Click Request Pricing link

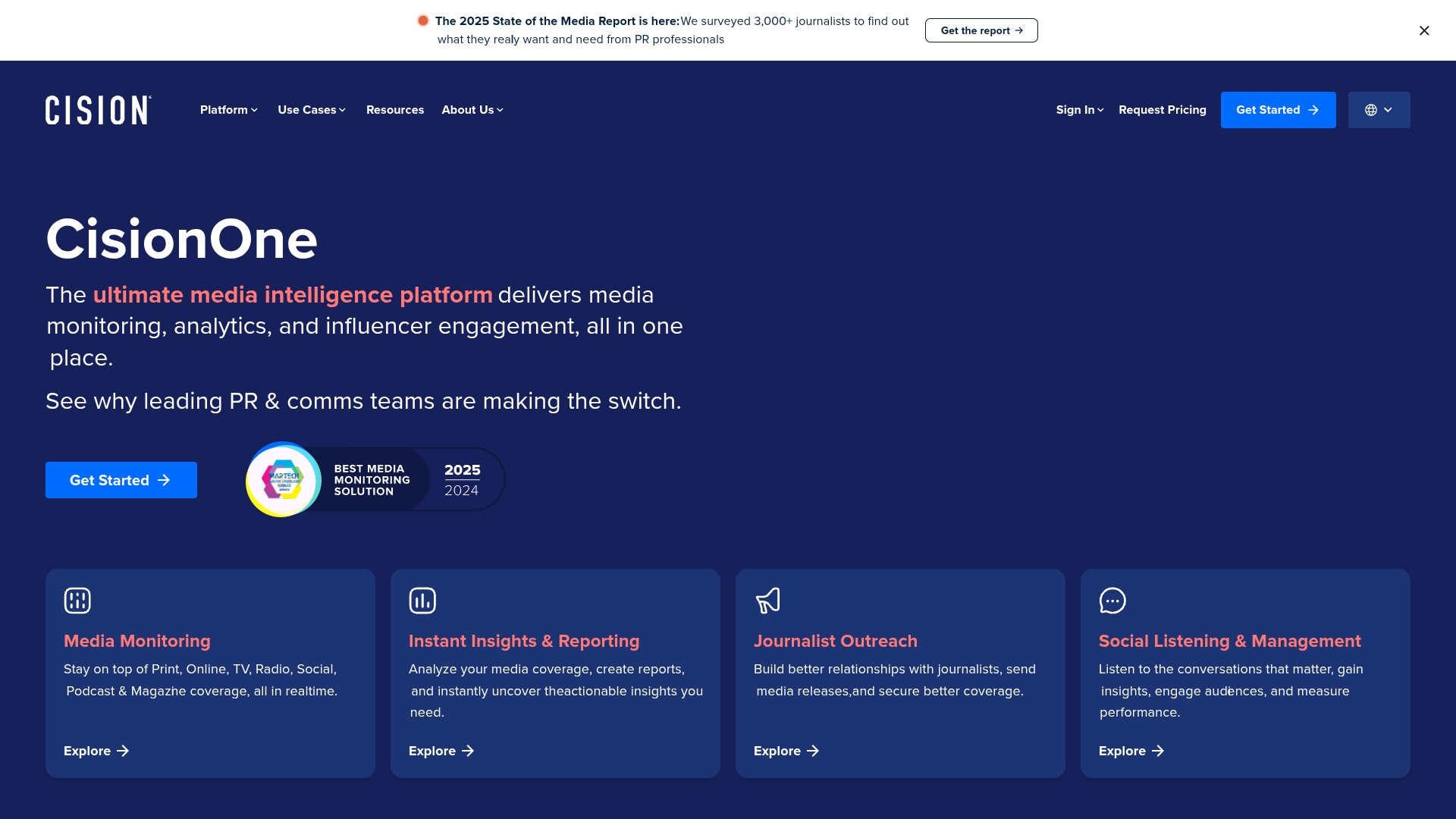(x=1163, y=110)
